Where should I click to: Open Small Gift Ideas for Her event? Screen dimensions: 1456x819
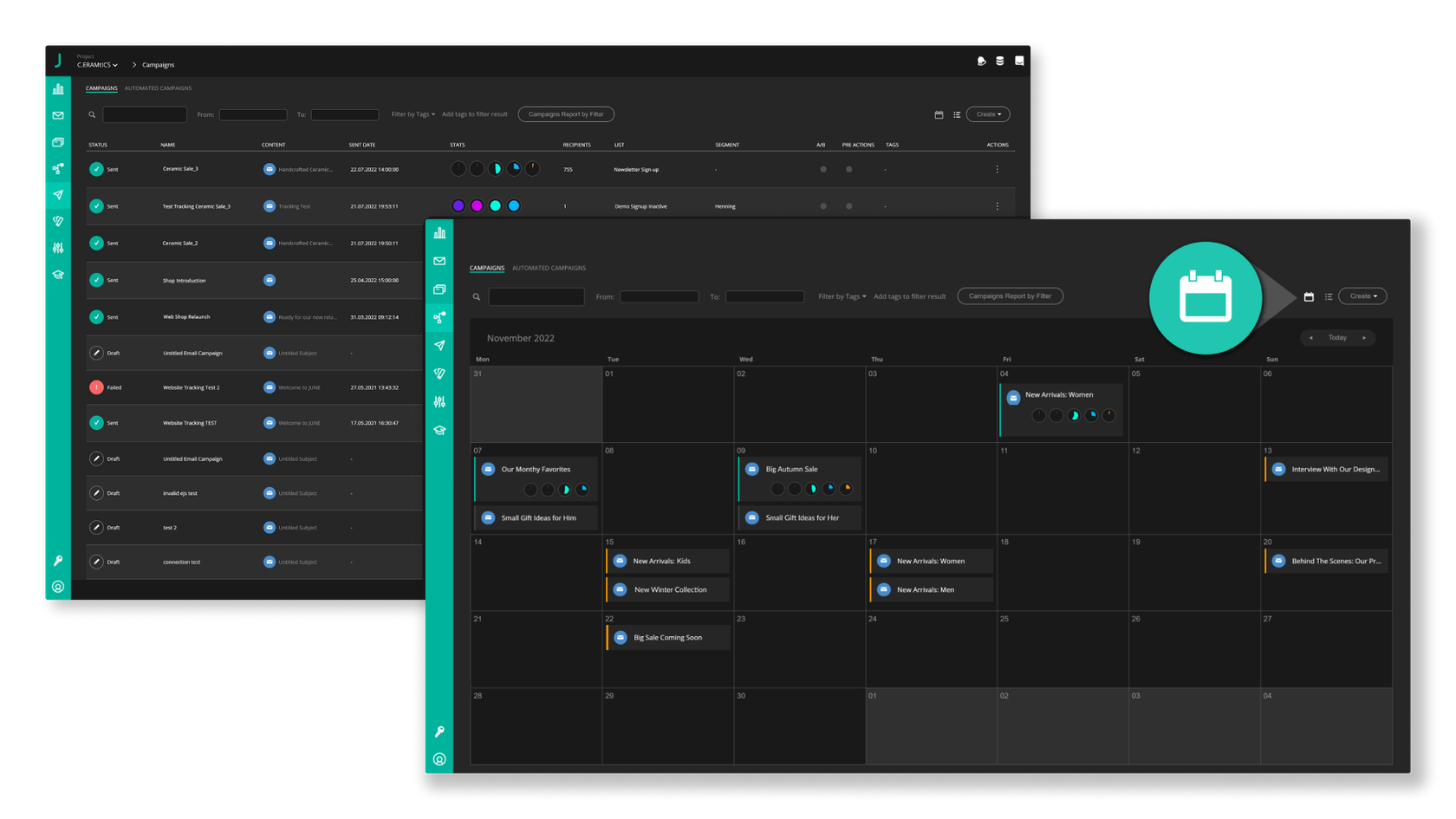click(x=798, y=518)
